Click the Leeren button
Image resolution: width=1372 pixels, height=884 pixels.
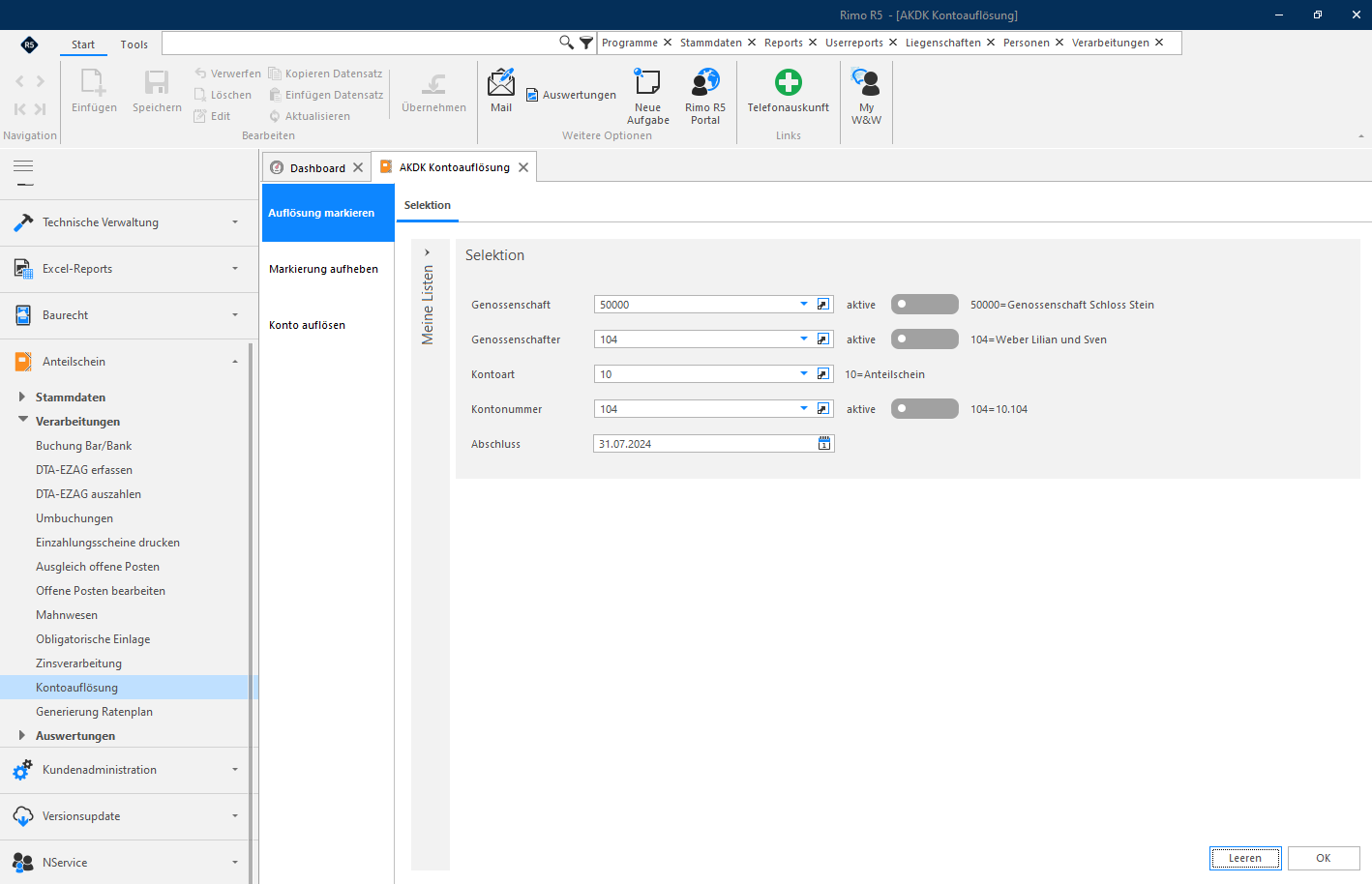[1245, 858]
